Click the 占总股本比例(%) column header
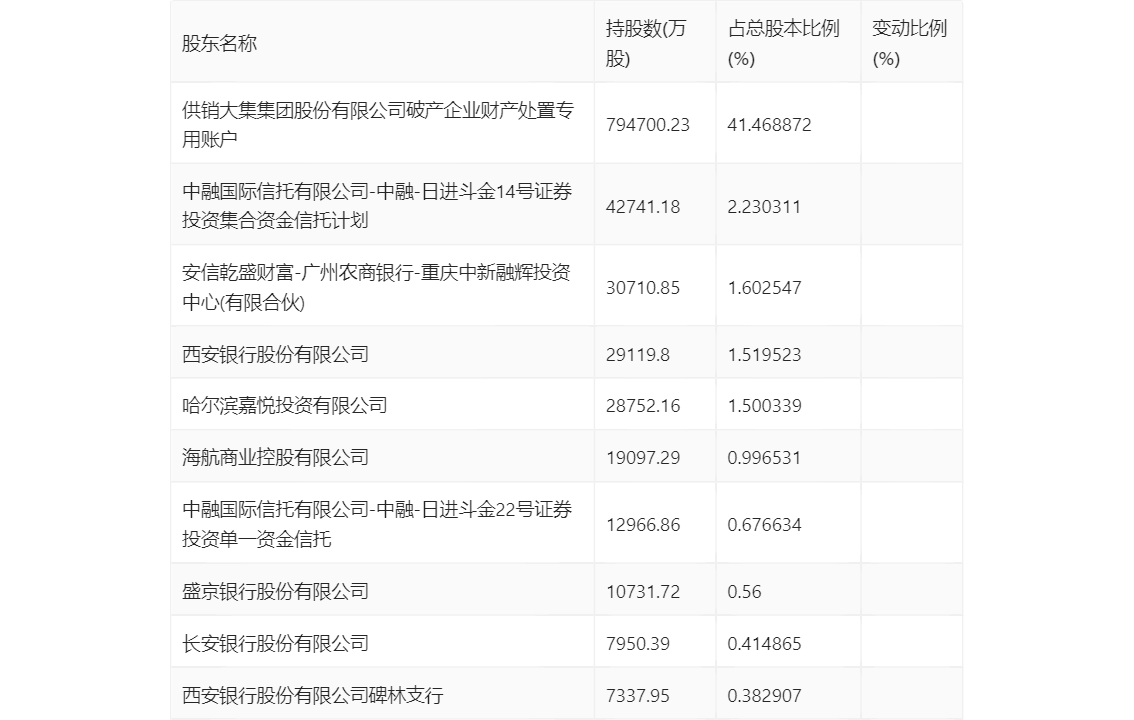This screenshot has height=720, width=1134. click(783, 43)
